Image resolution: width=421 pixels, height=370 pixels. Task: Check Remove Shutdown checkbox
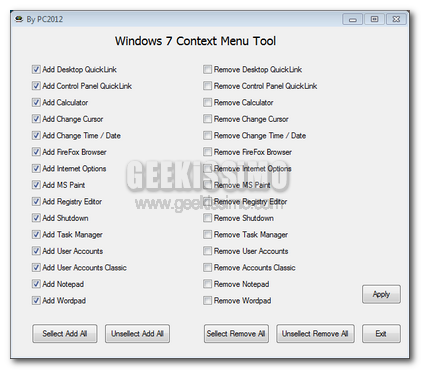pyautogui.click(x=207, y=218)
